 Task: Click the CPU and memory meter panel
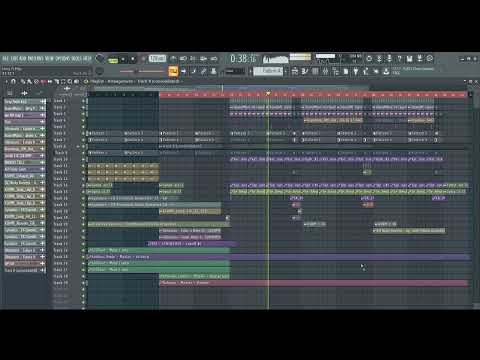click(x=339, y=59)
